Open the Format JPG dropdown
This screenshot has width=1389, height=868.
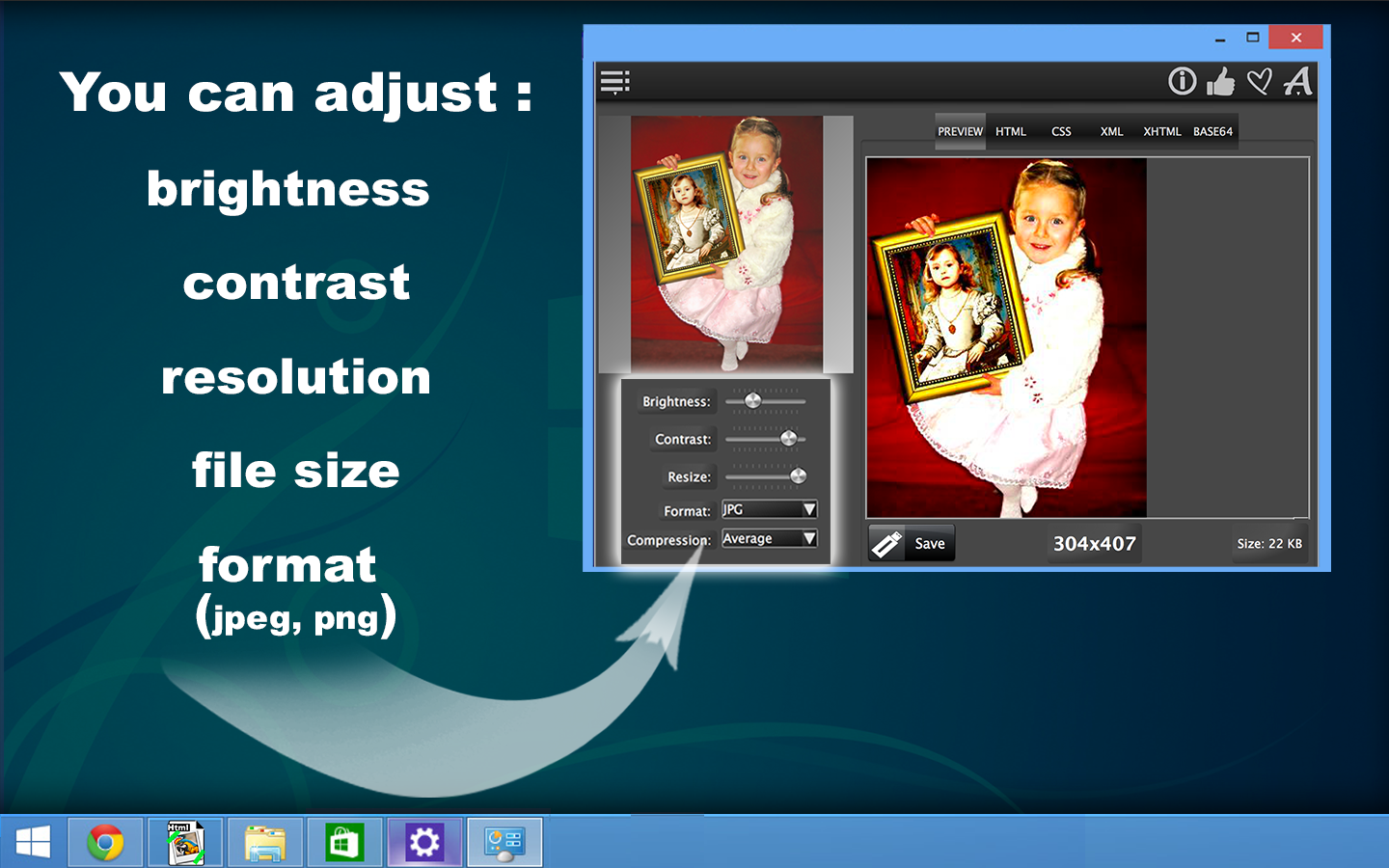tap(770, 509)
